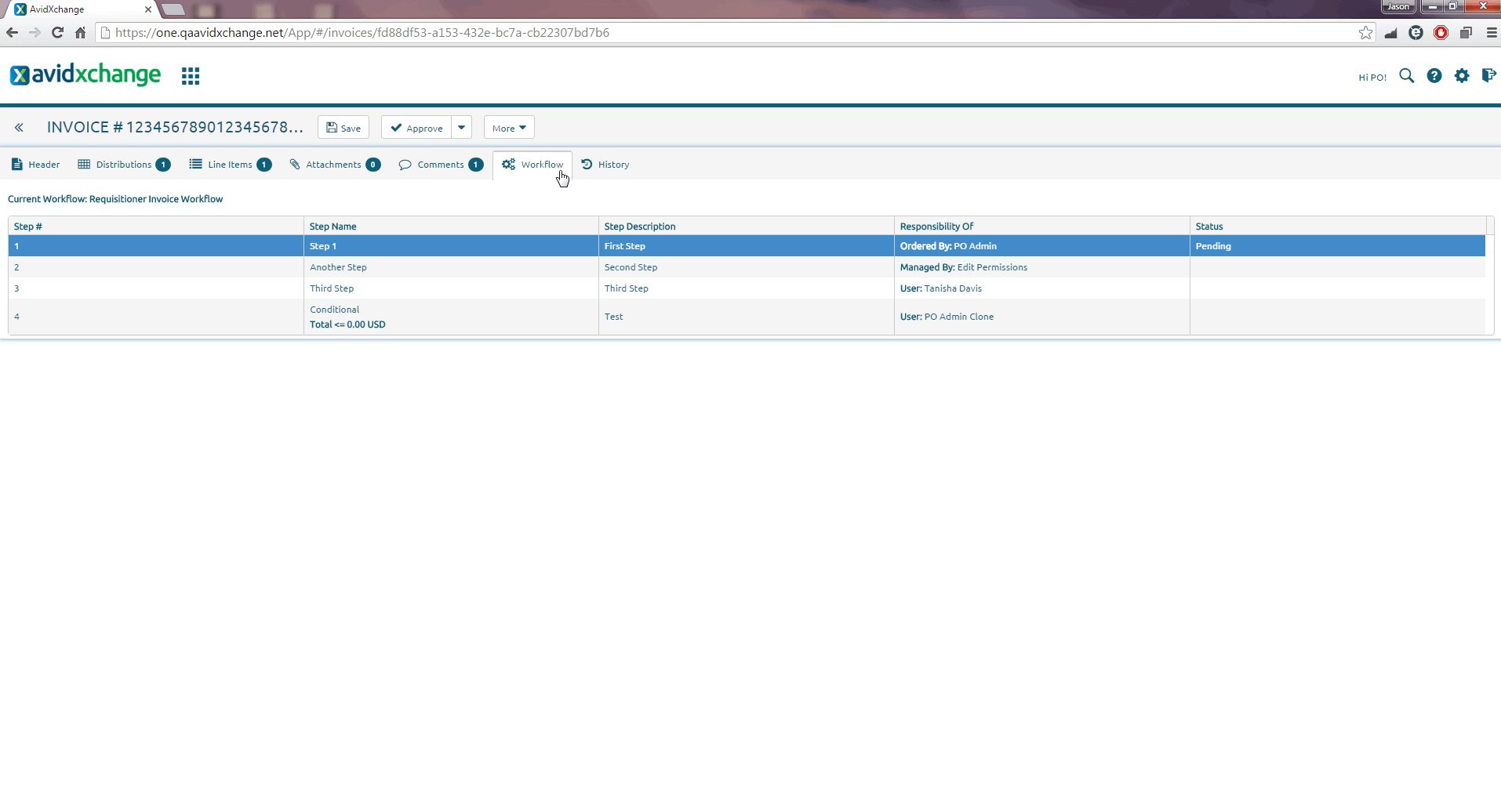Click the soccer-ball style extension icon
1501x812 pixels.
click(x=1416, y=32)
